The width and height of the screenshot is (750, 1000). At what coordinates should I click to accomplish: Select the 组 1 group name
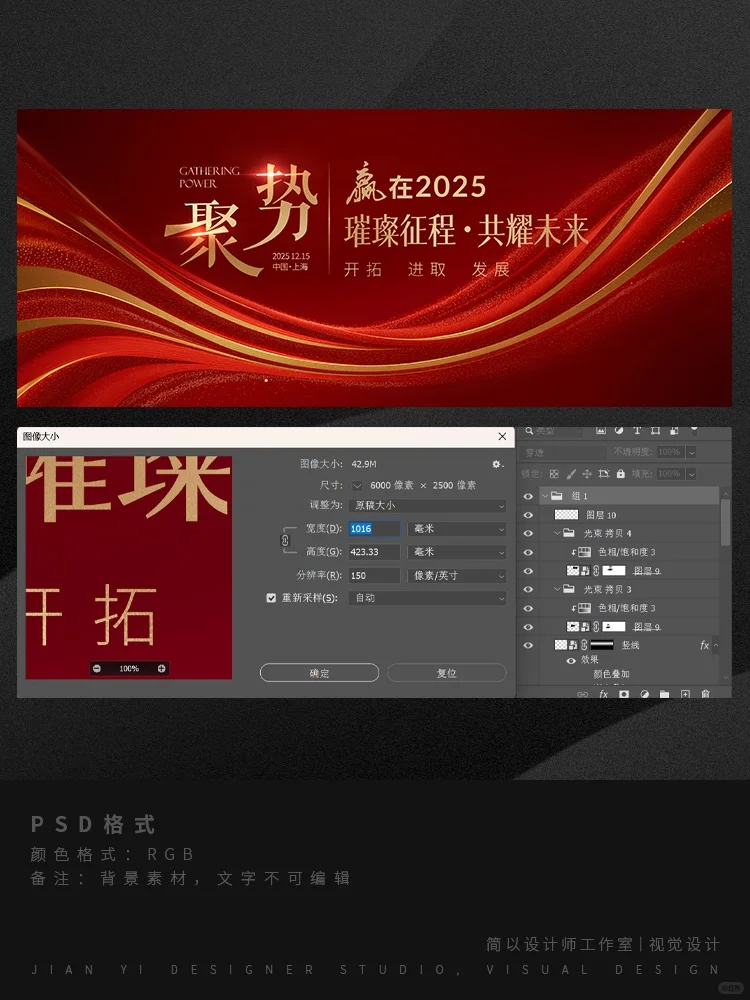(x=579, y=496)
